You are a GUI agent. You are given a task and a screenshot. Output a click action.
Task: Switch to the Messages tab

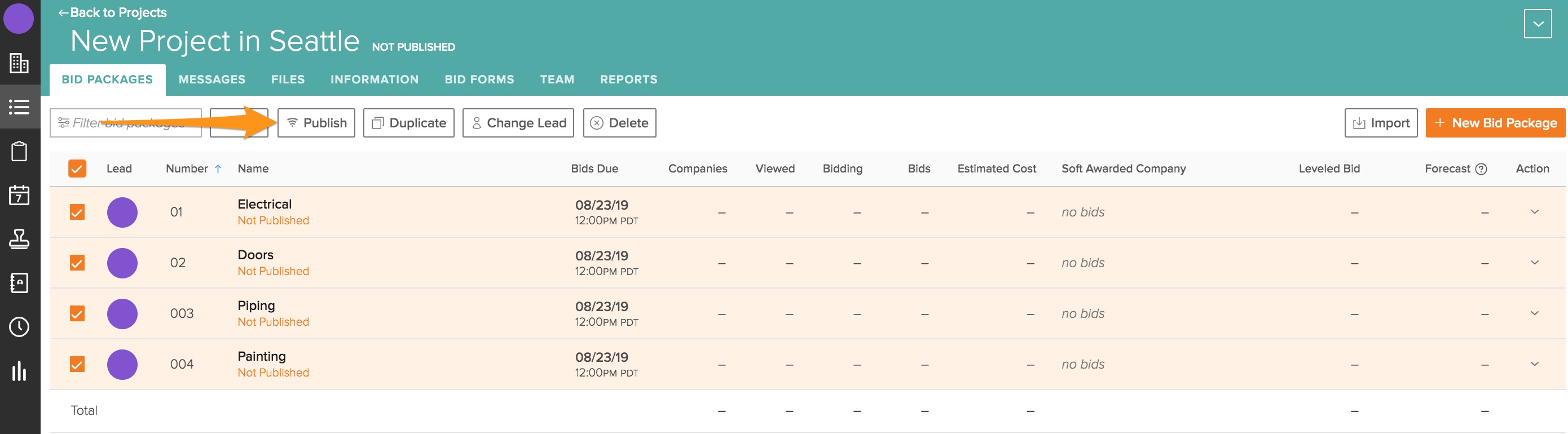(212, 79)
